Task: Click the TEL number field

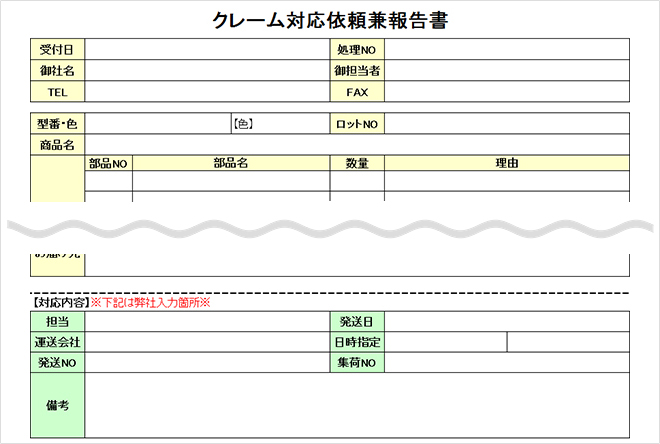Action: (207, 92)
